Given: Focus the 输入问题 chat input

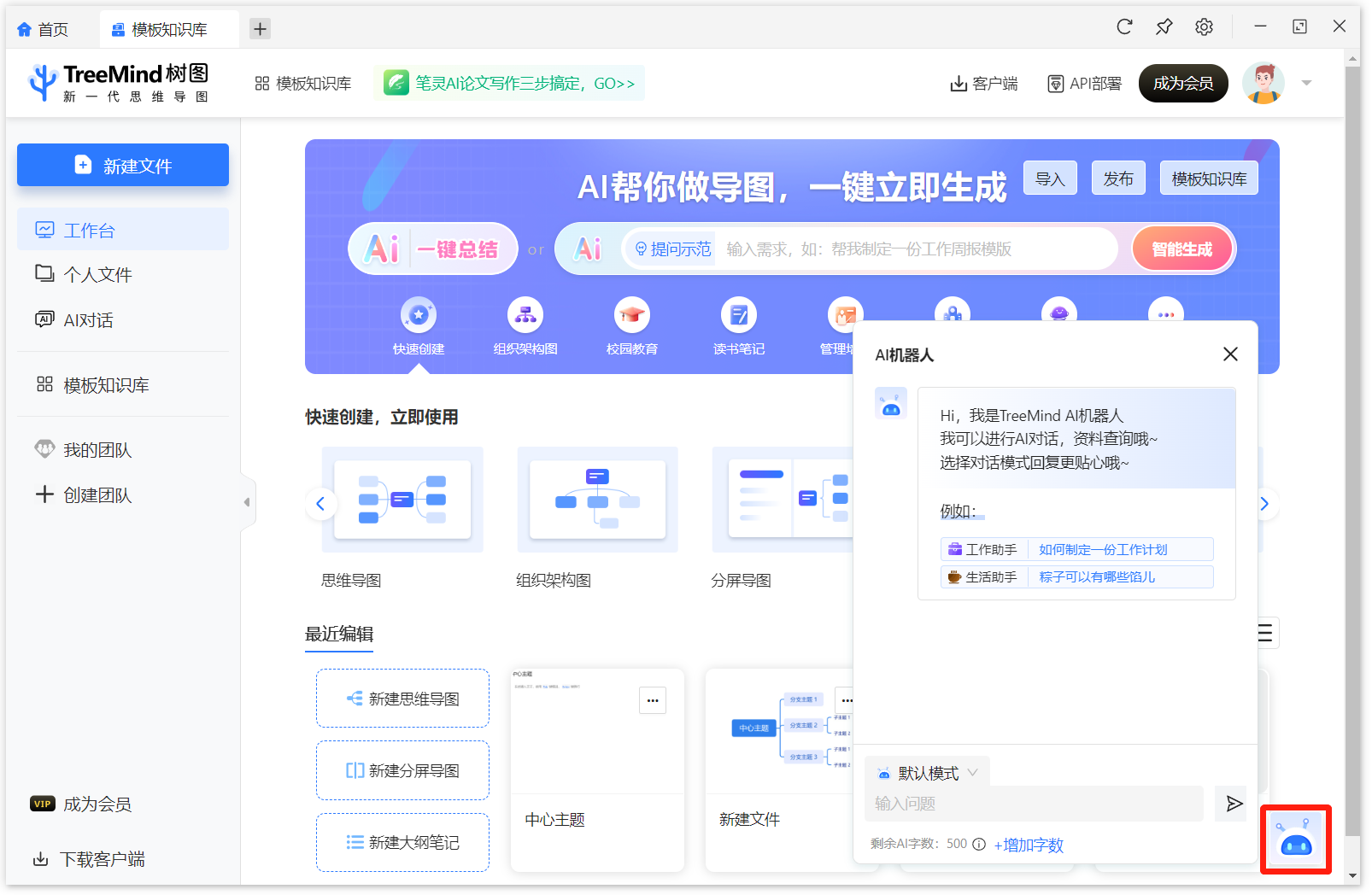Looking at the screenshot, I should [1034, 804].
